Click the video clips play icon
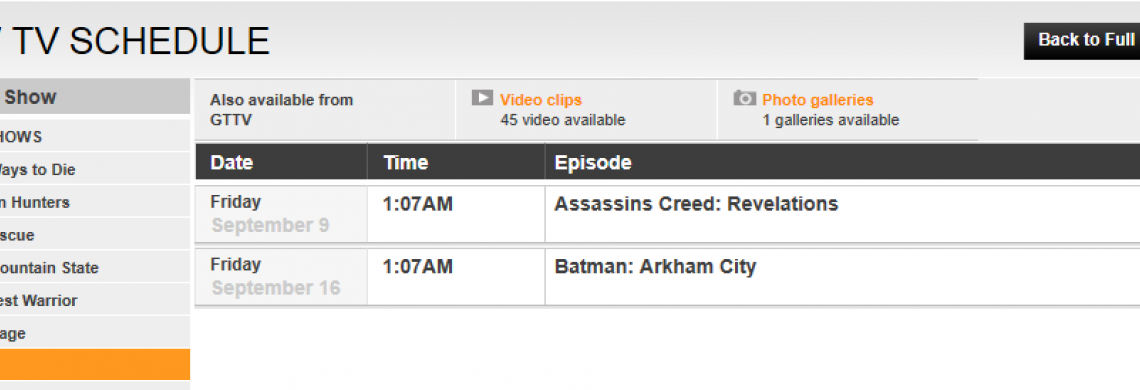The width and height of the screenshot is (1140, 390). [482, 98]
